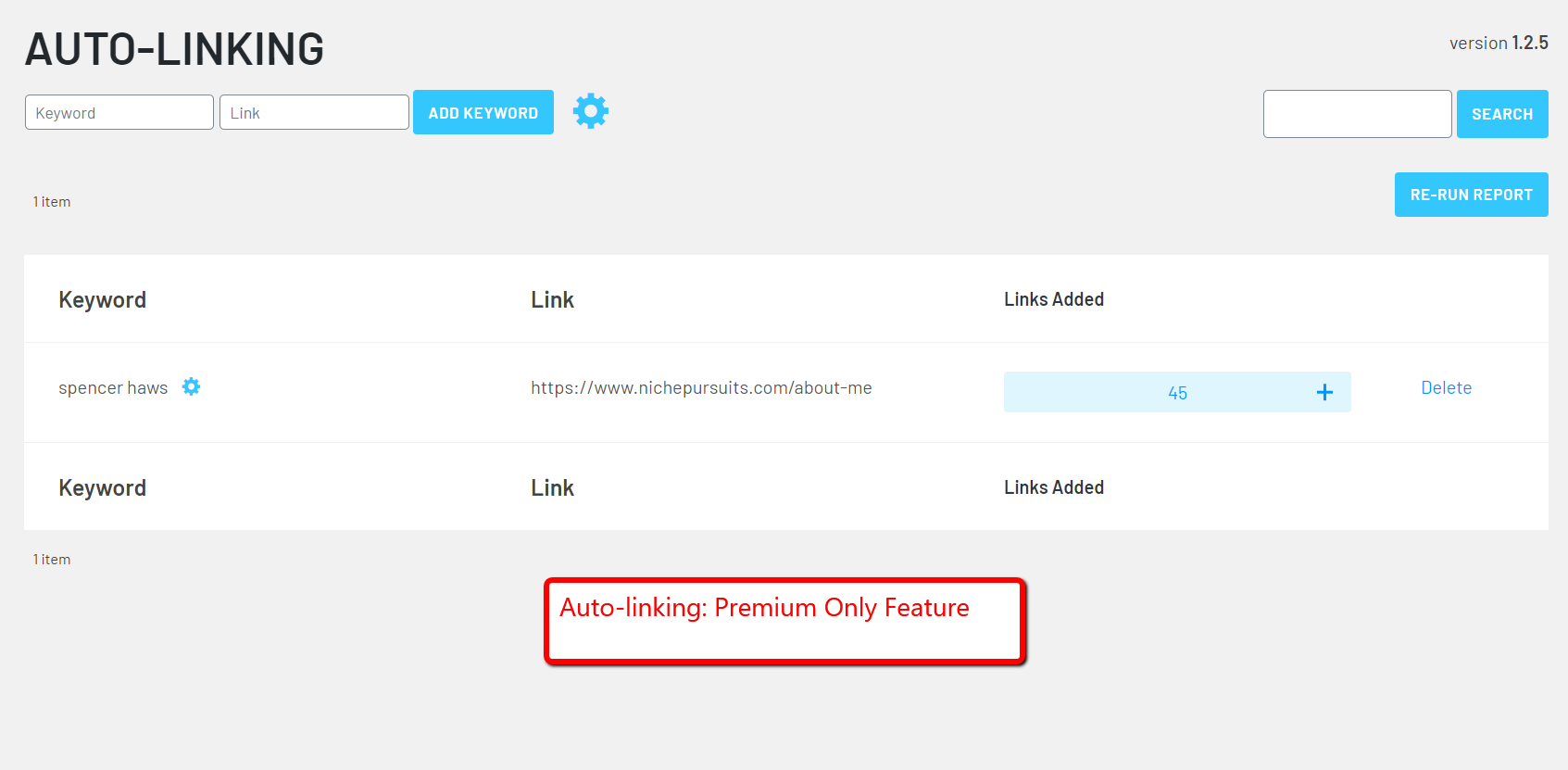The height and width of the screenshot is (770, 1568).
Task: Select the Link column header
Action: point(552,298)
